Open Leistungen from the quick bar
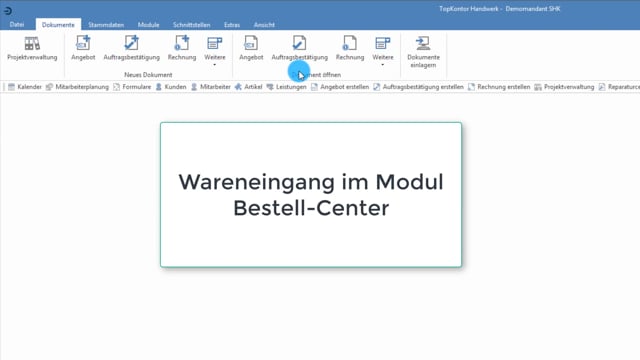 (287, 87)
